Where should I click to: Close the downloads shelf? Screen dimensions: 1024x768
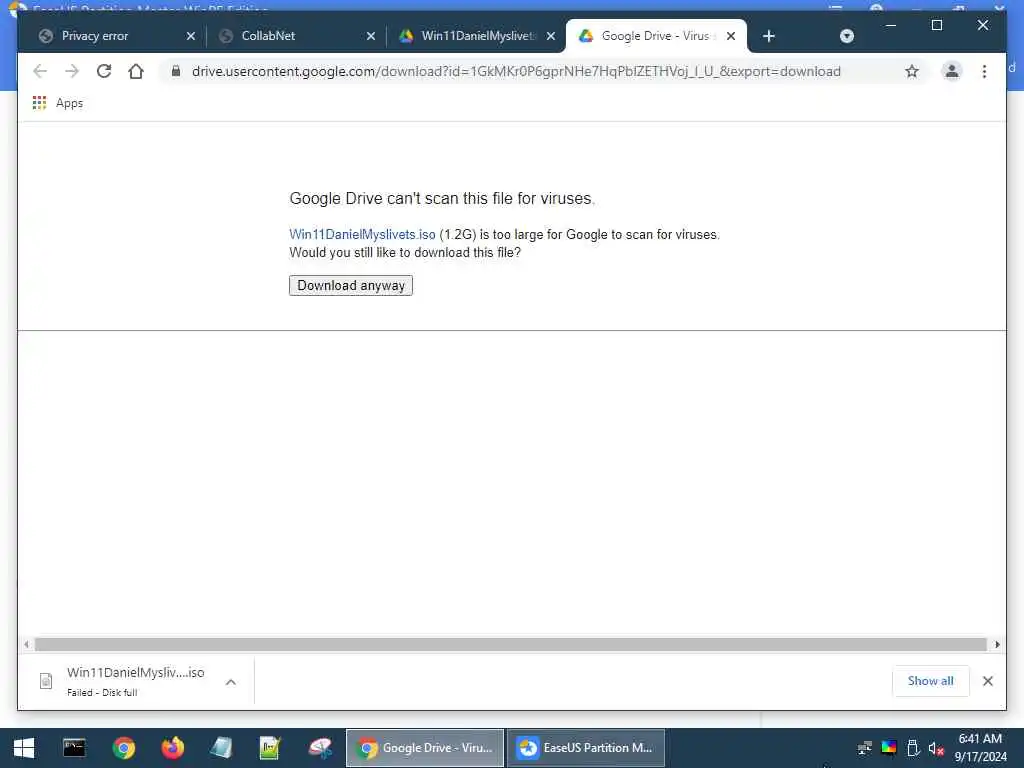click(988, 681)
